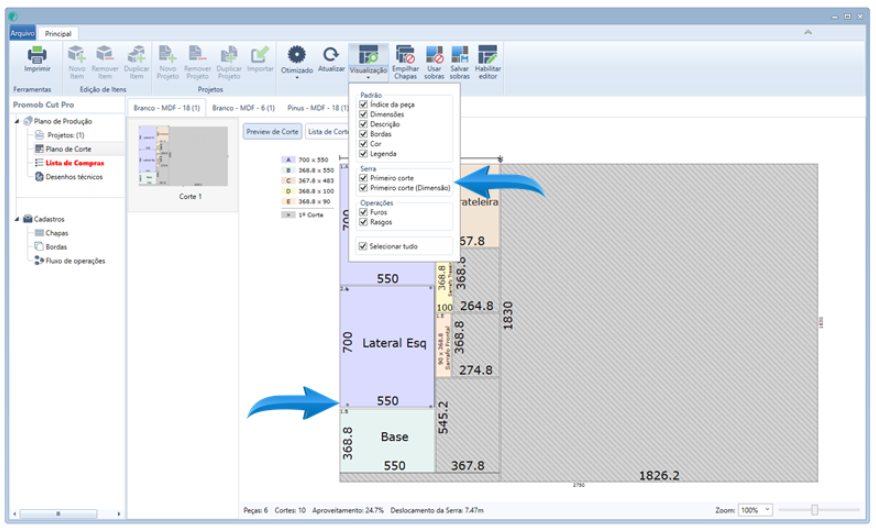Viewport: 876px width, 528px height.
Task: Click the legend C color swatch
Action: 288,180
